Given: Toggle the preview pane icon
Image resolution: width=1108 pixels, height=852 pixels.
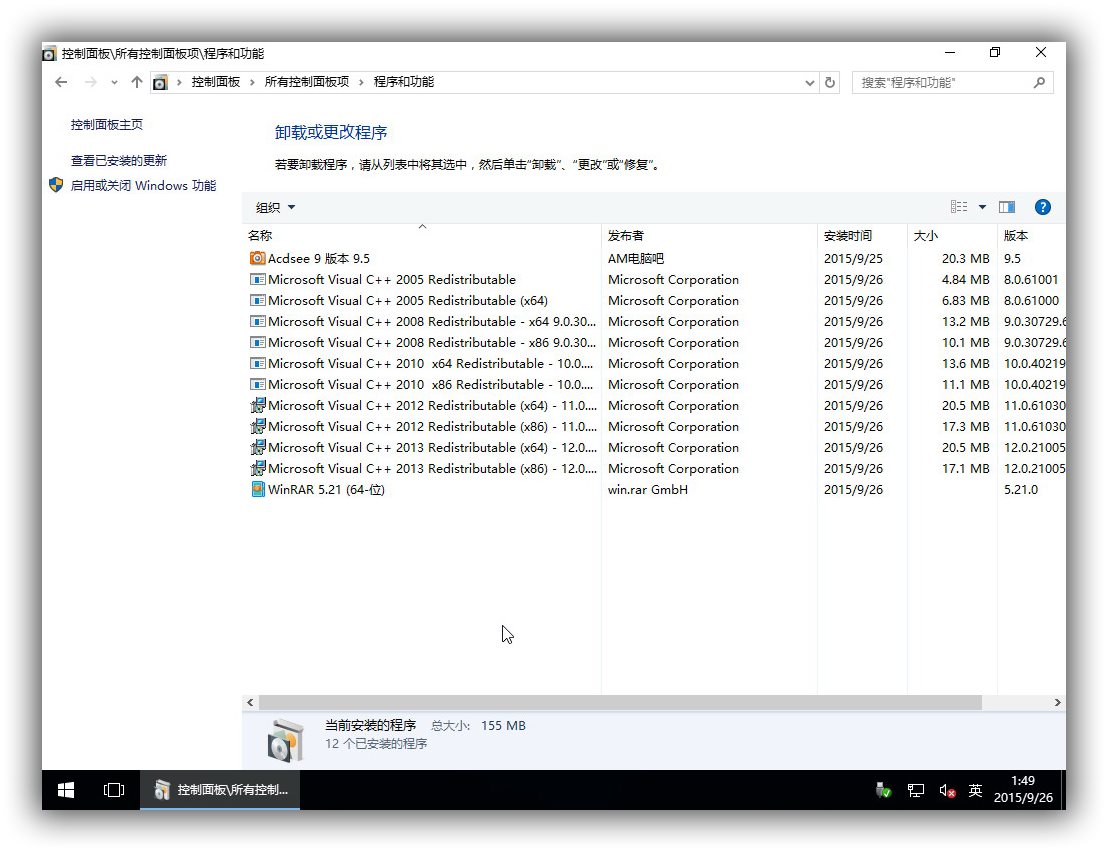Looking at the screenshot, I should point(1007,207).
